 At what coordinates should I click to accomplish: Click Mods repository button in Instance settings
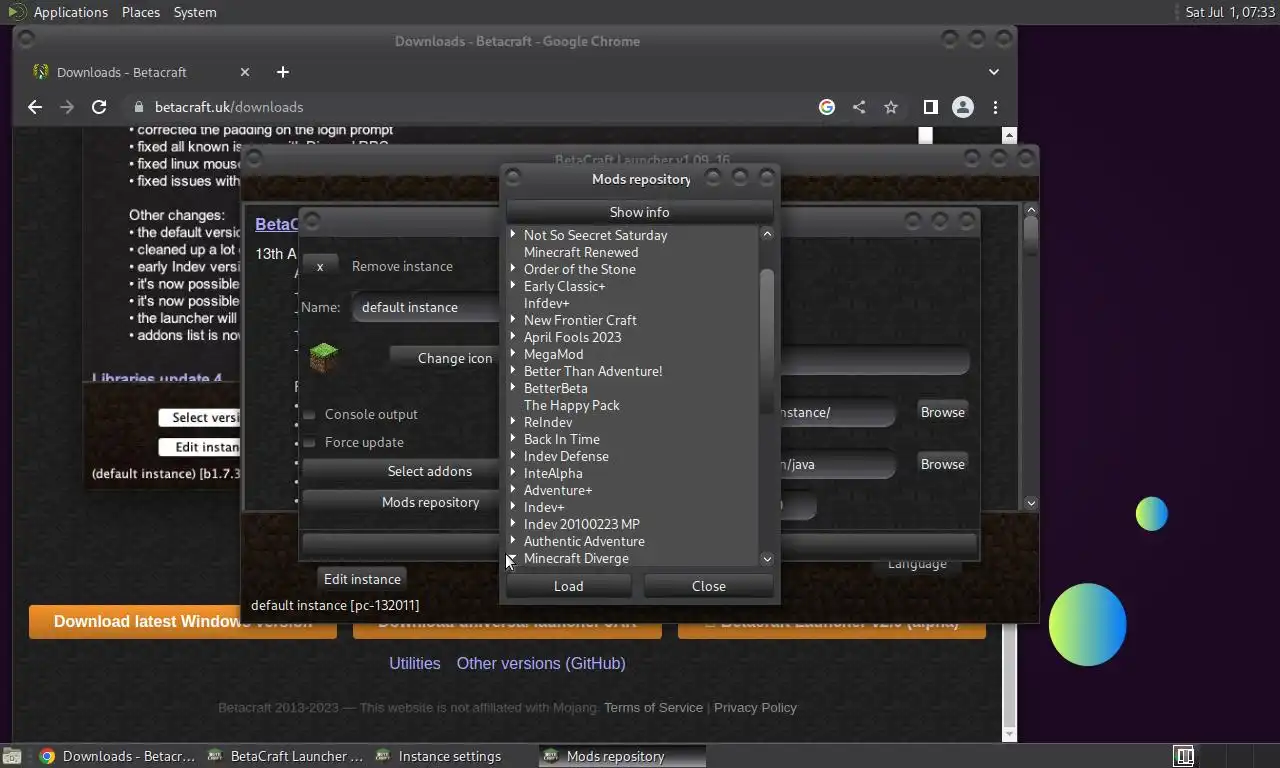(x=402, y=502)
